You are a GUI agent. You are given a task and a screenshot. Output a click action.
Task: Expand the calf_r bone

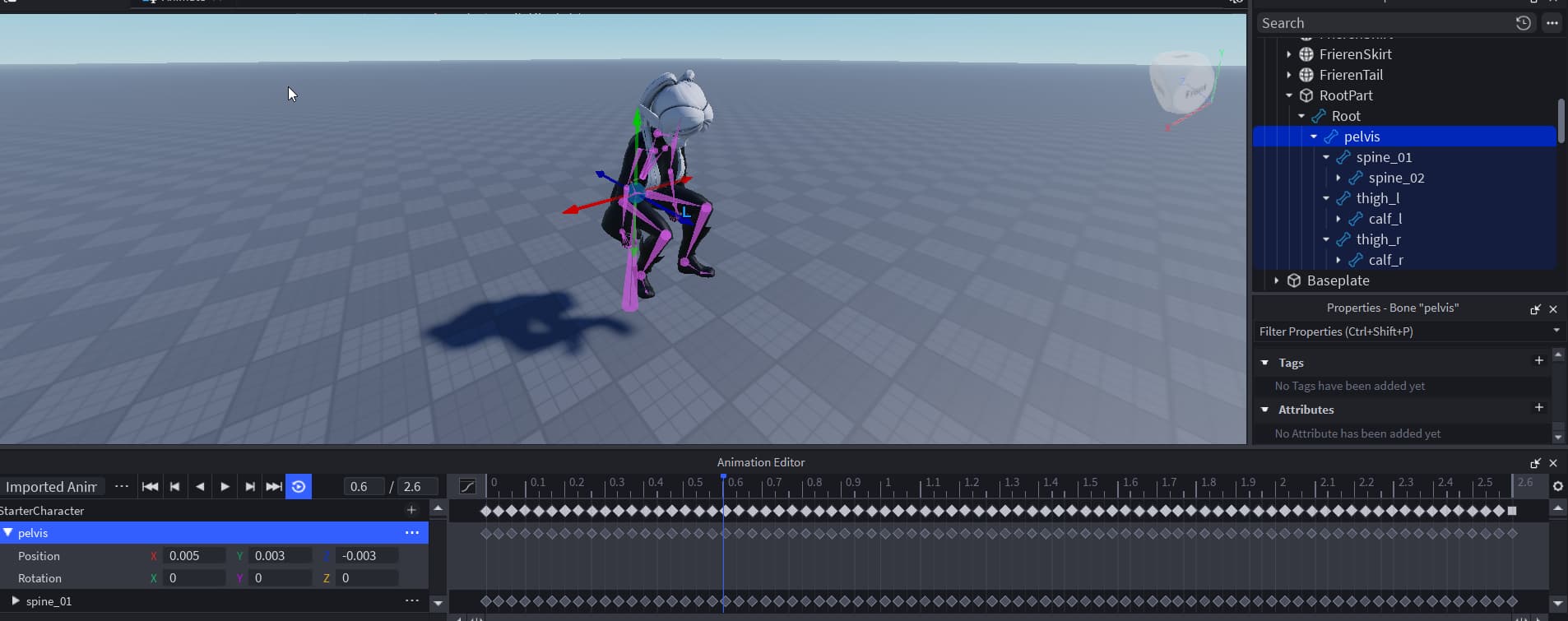click(1338, 260)
